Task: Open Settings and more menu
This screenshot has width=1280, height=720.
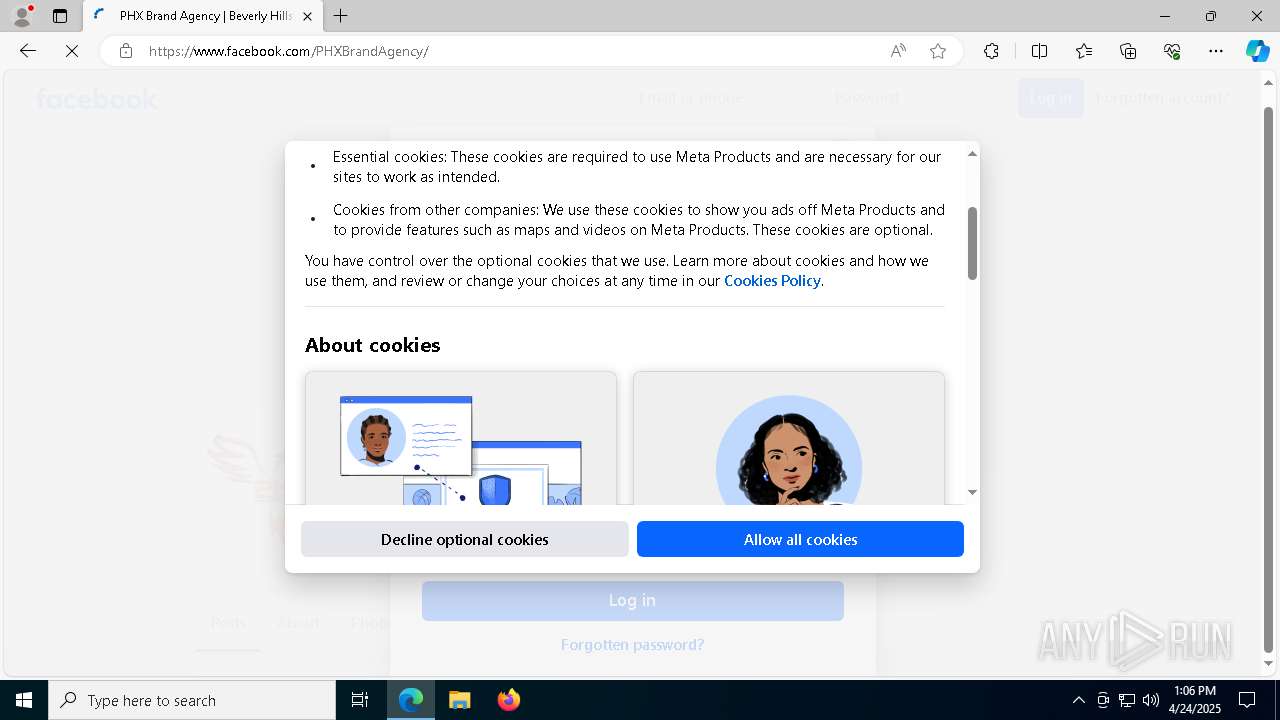Action: click(x=1216, y=51)
